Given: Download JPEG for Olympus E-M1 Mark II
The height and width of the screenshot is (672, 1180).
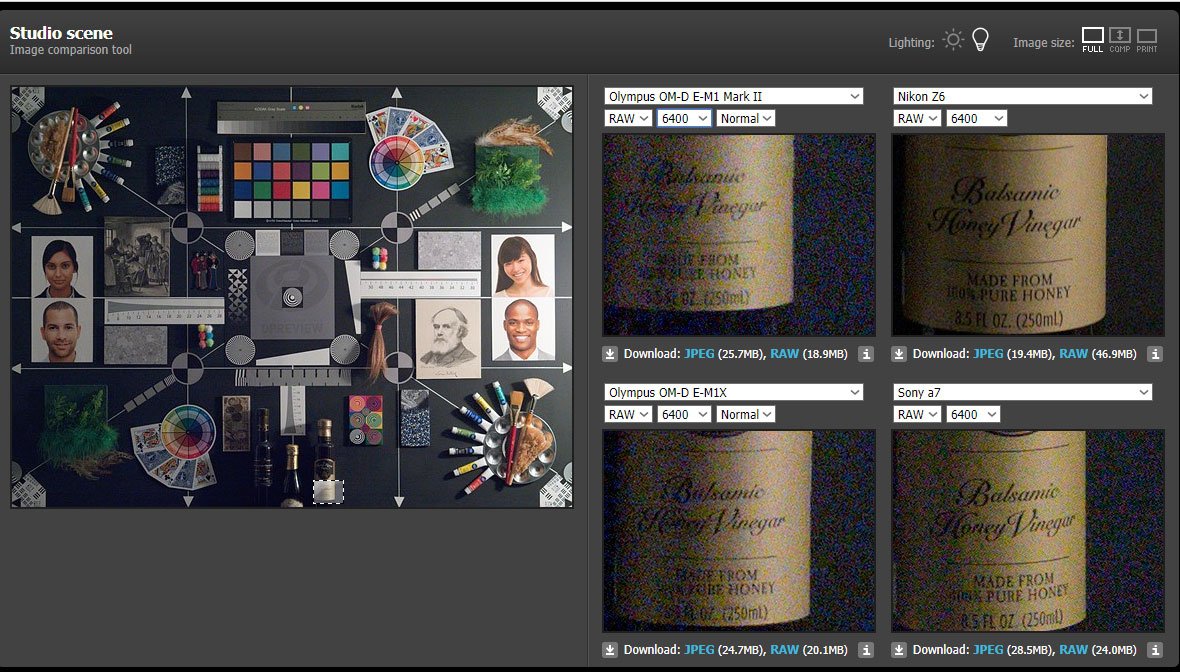Looking at the screenshot, I should coord(699,354).
